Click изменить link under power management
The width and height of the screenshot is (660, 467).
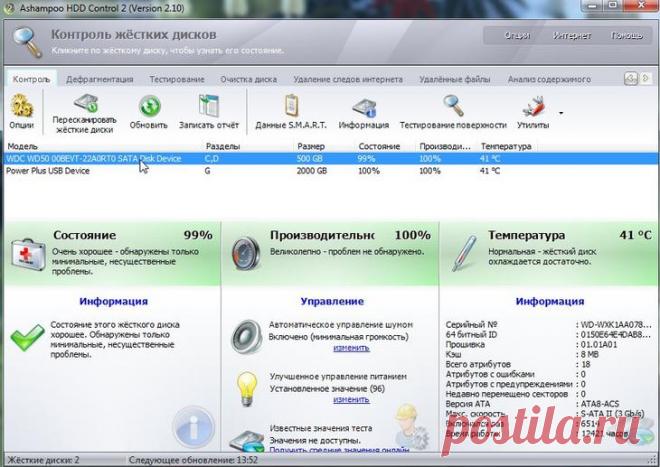click(351, 399)
